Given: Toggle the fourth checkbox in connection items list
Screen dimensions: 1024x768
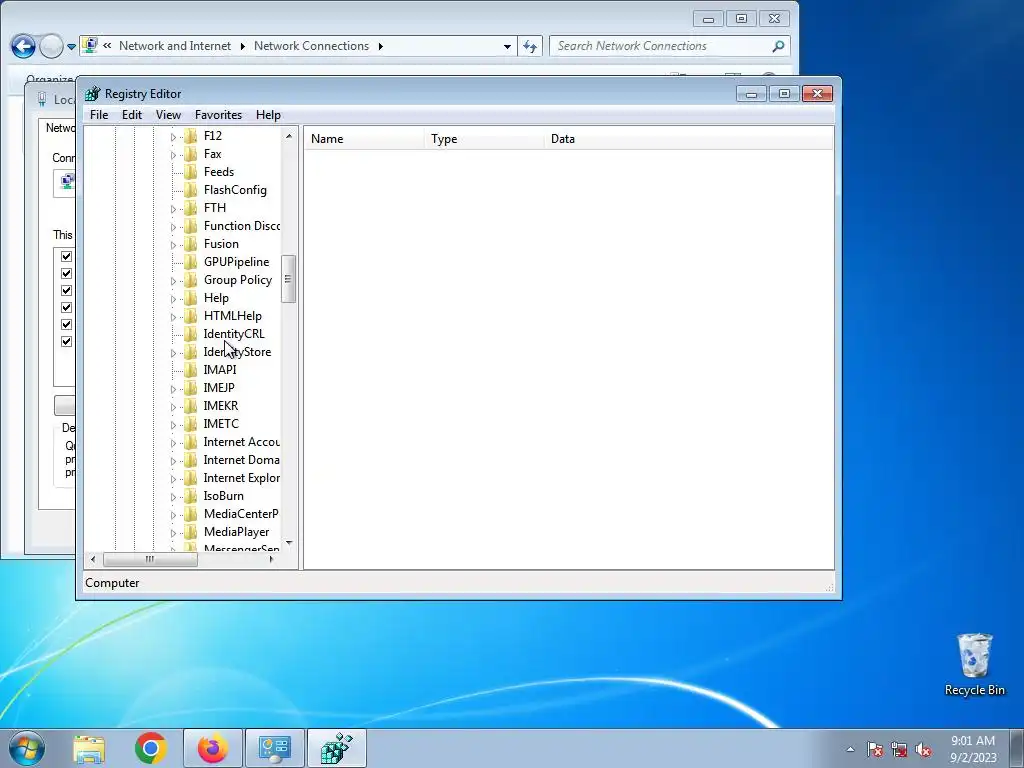Looking at the screenshot, I should [x=67, y=308].
